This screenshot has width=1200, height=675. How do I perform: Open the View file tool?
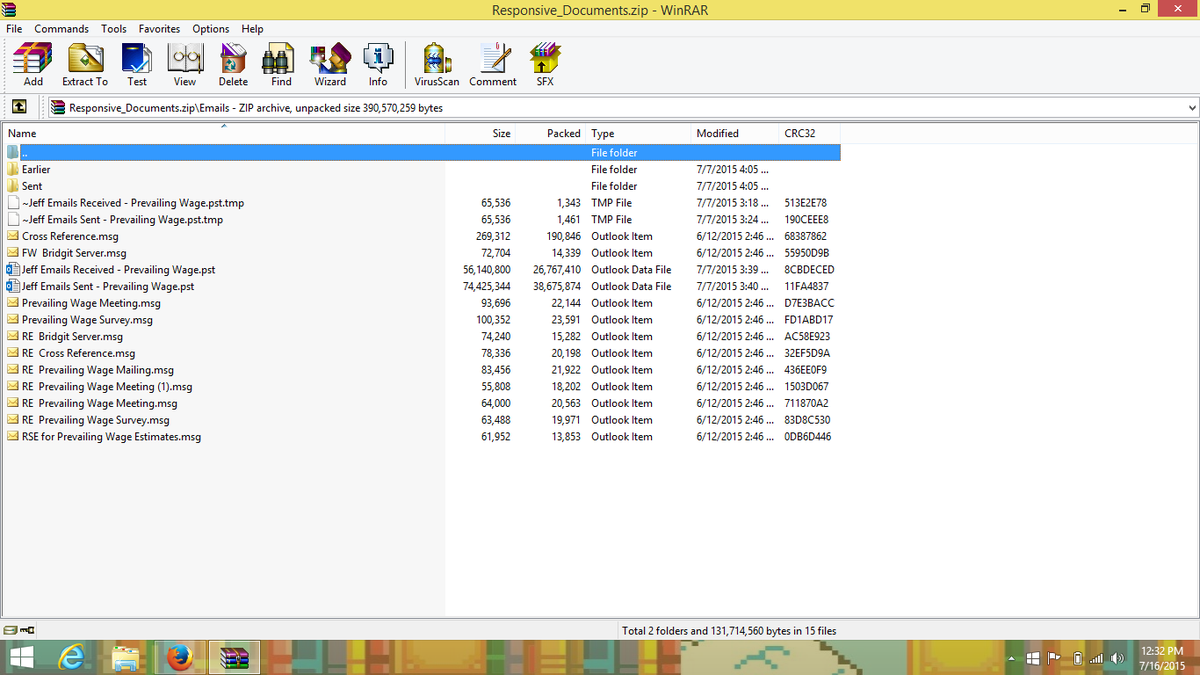pos(185,65)
